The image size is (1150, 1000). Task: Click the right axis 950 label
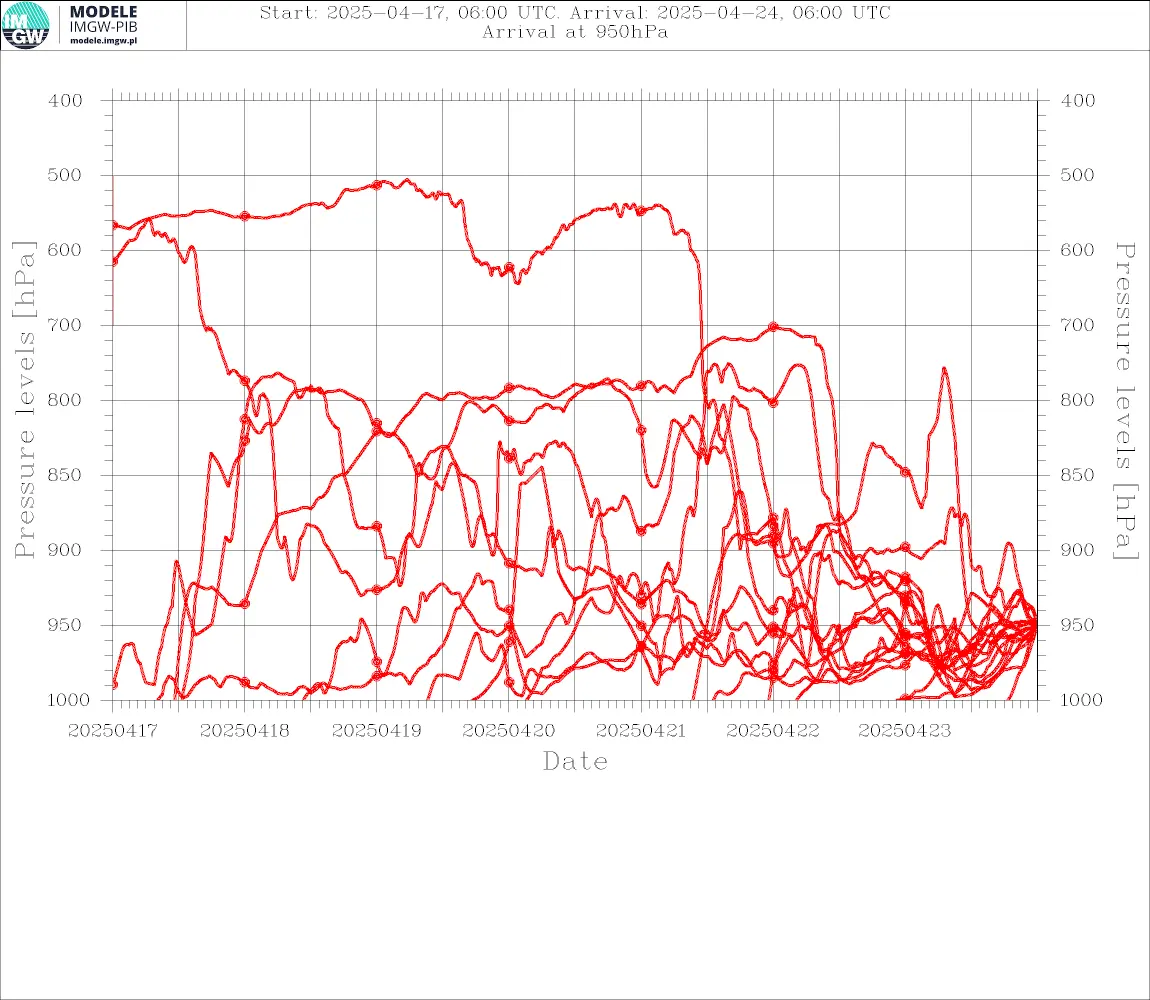click(x=1078, y=625)
